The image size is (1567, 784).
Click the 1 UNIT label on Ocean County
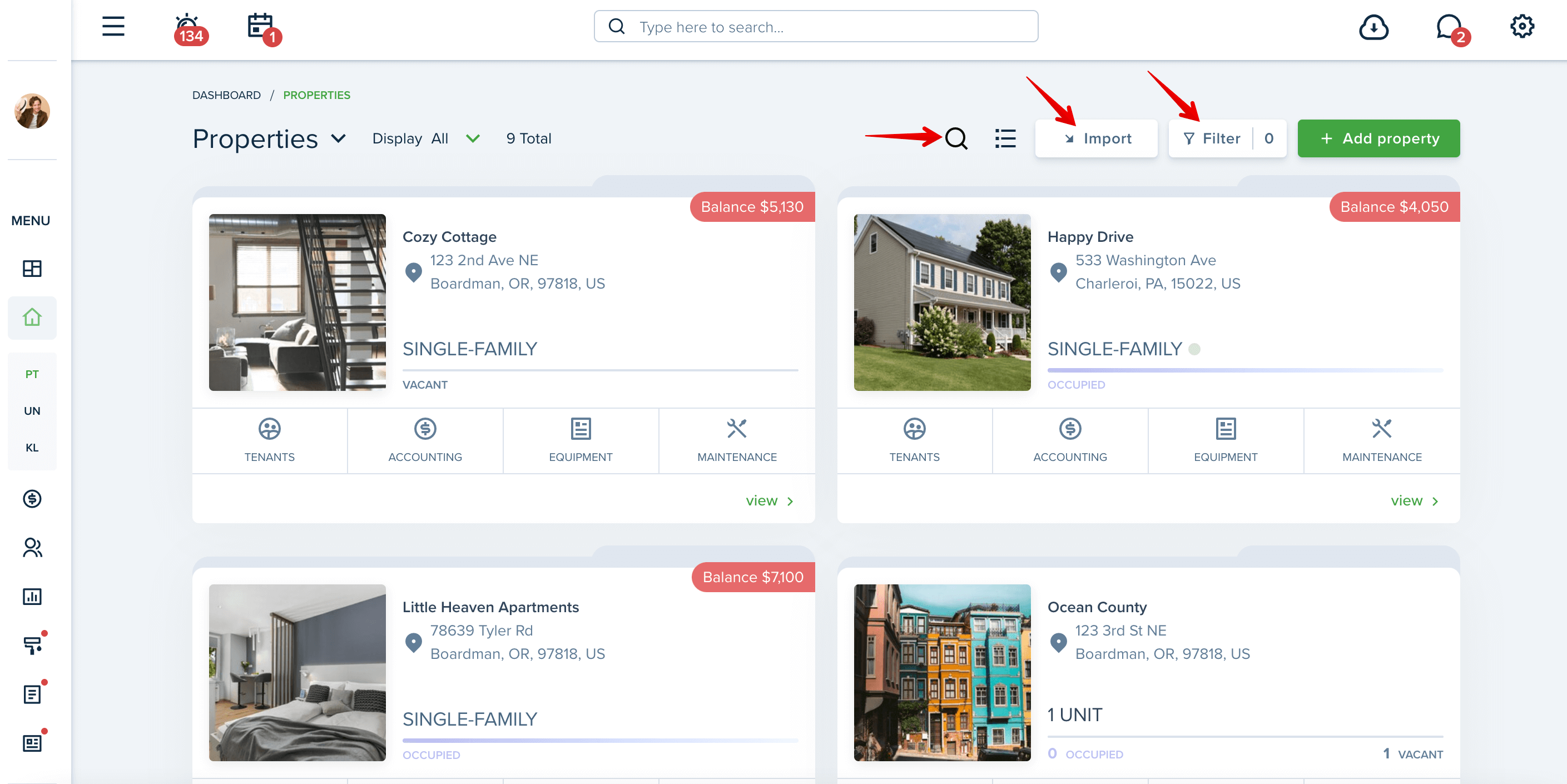pyautogui.click(x=1074, y=714)
